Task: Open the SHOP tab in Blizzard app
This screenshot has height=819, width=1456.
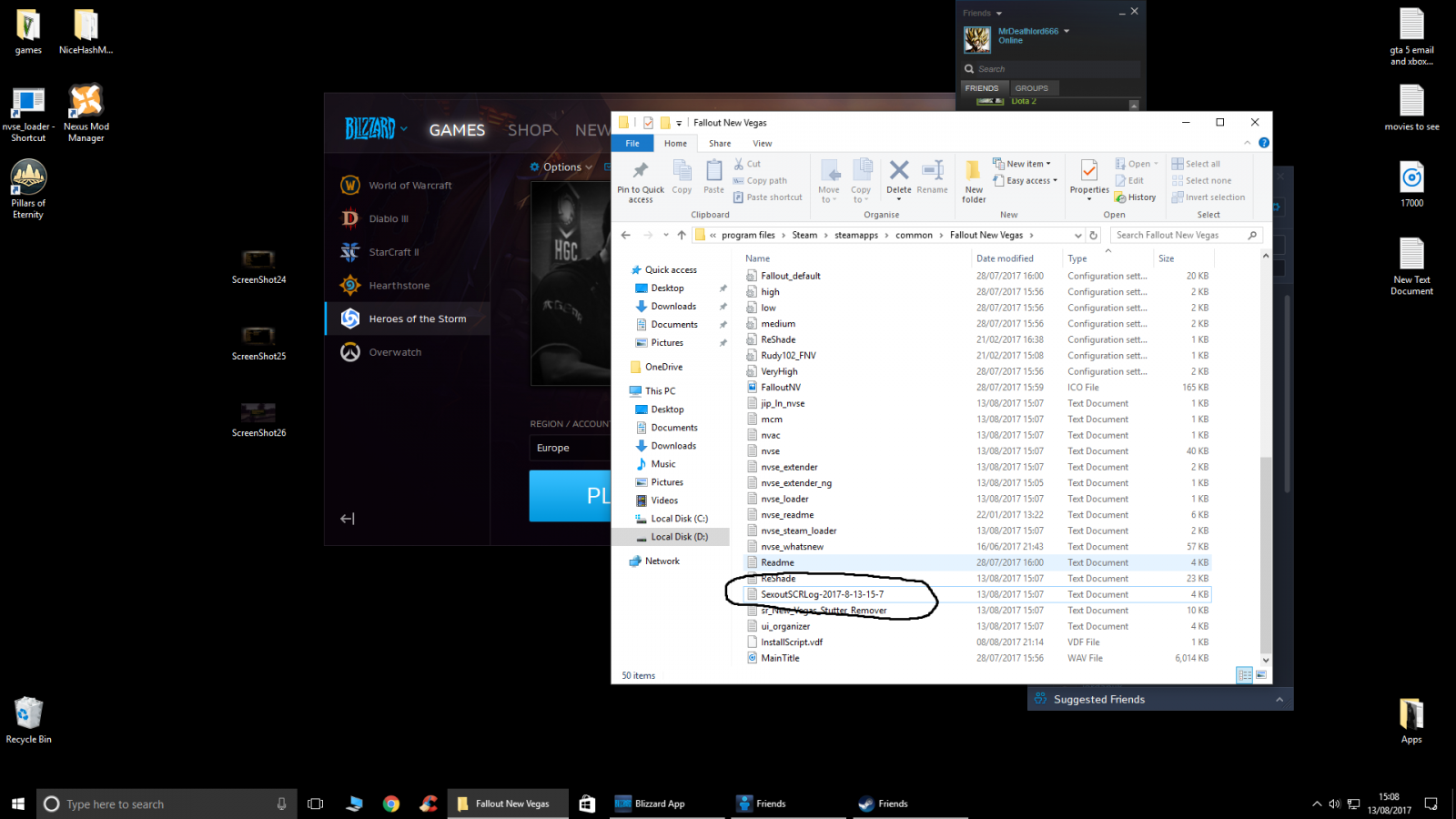Action: [x=530, y=130]
